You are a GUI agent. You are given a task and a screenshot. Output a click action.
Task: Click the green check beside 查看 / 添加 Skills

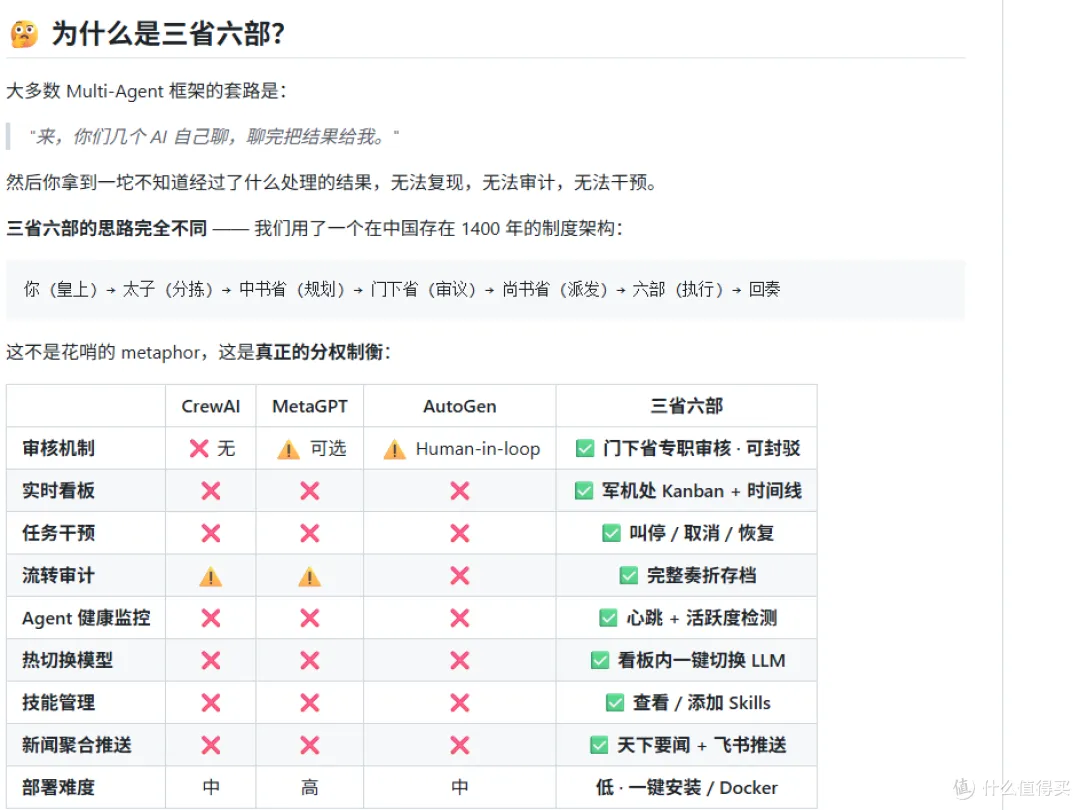point(615,703)
